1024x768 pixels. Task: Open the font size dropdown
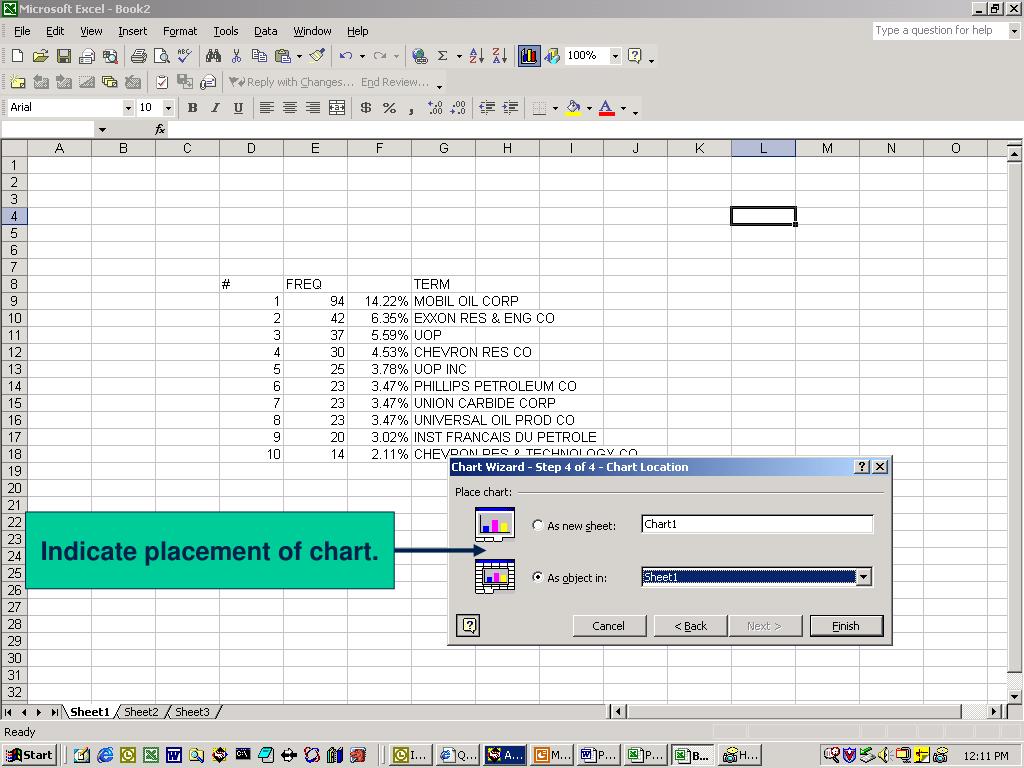tap(168, 108)
